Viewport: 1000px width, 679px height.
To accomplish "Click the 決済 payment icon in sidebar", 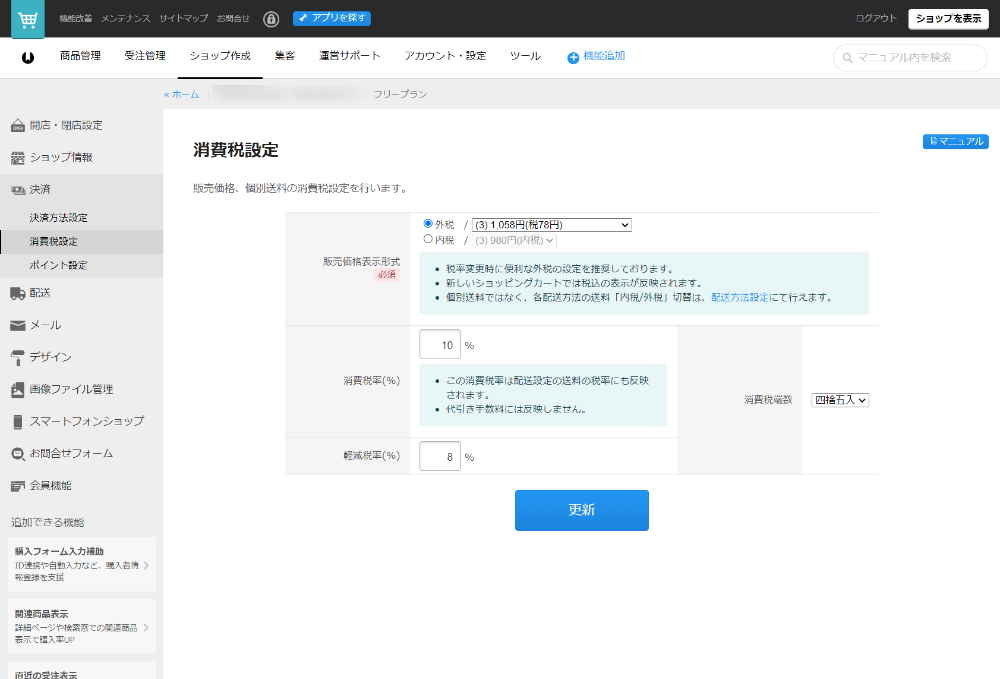I will pyautogui.click(x=18, y=190).
